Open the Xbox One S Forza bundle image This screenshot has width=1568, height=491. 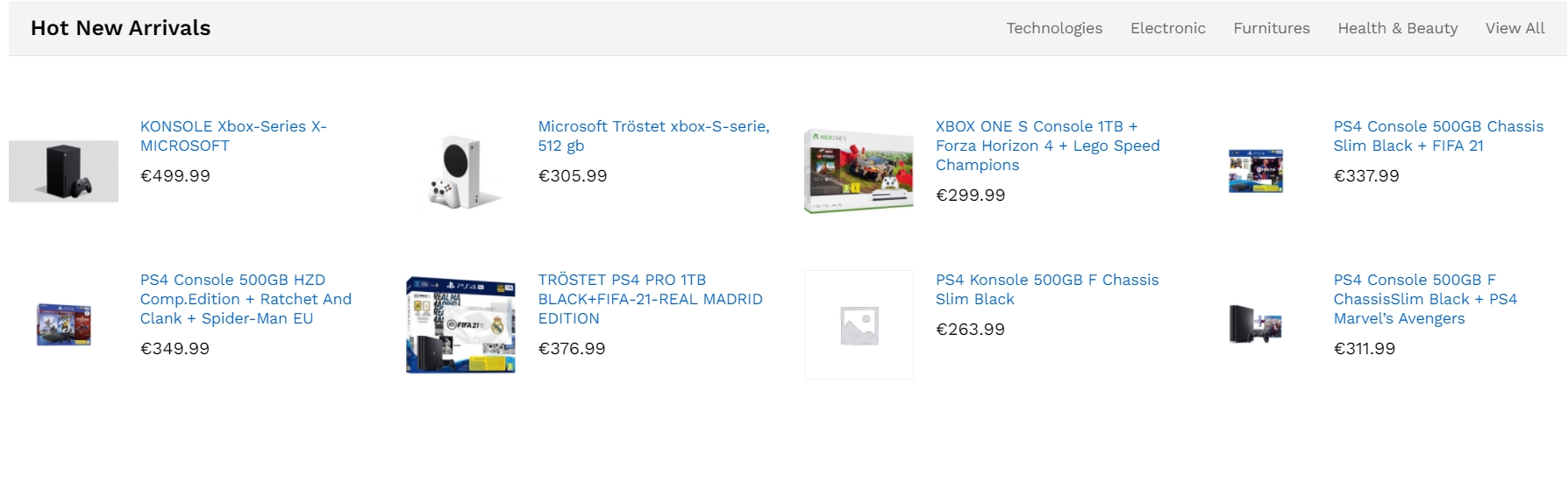[859, 171]
